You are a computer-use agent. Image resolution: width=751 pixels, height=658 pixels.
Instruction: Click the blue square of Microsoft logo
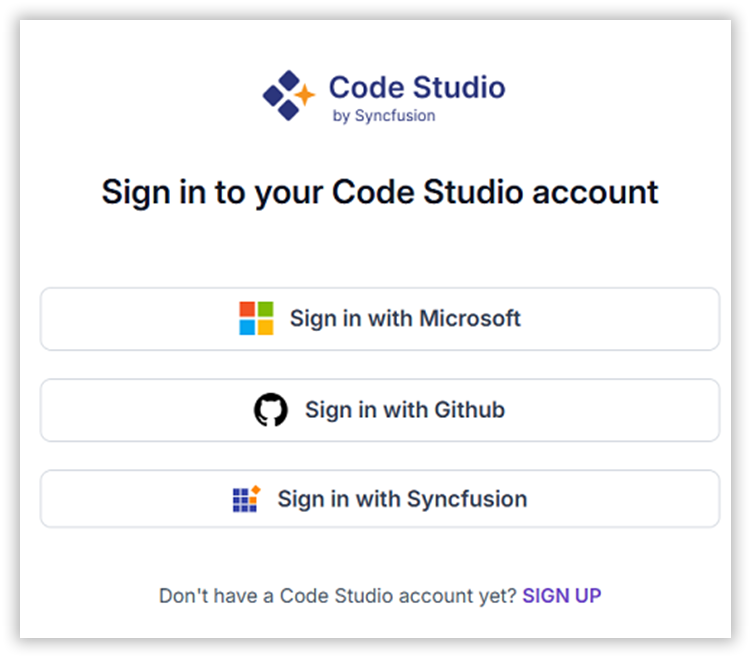point(247,327)
